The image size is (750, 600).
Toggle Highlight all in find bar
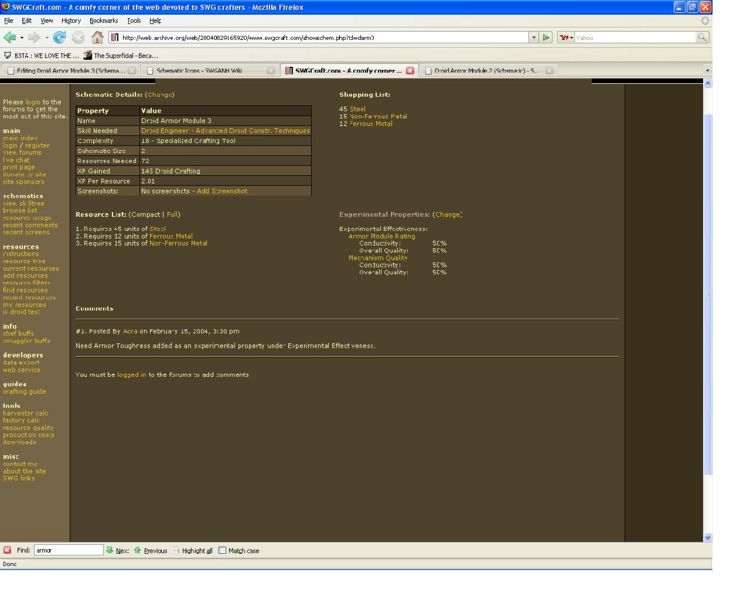coord(191,550)
